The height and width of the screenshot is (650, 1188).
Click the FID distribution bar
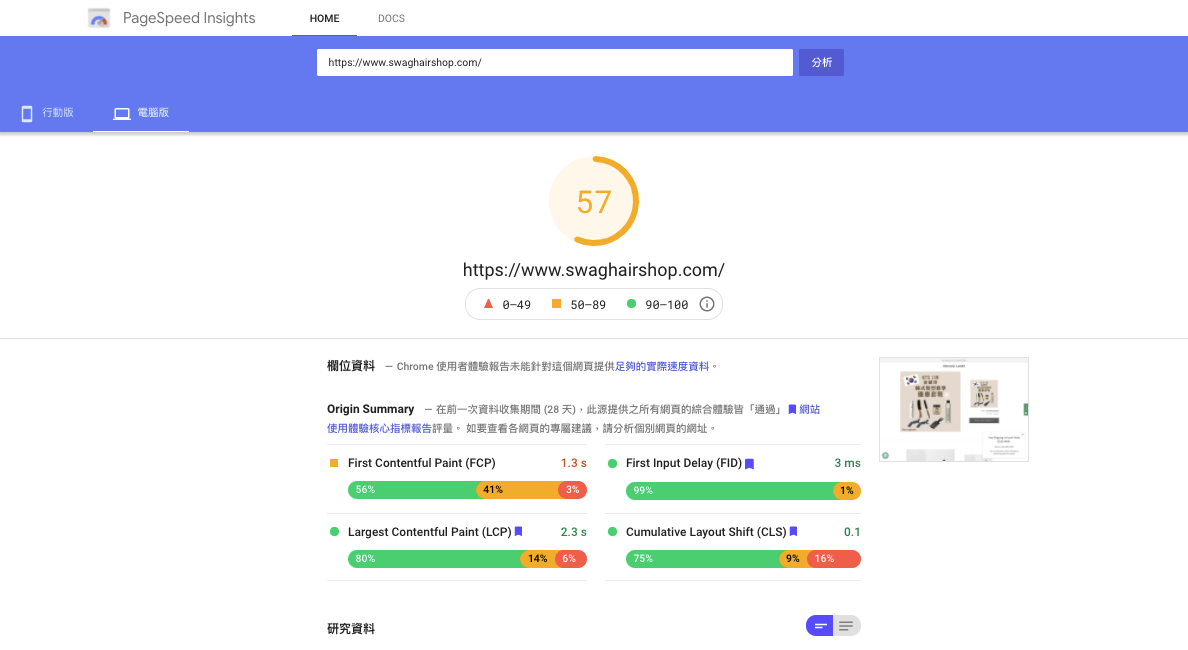click(743, 491)
